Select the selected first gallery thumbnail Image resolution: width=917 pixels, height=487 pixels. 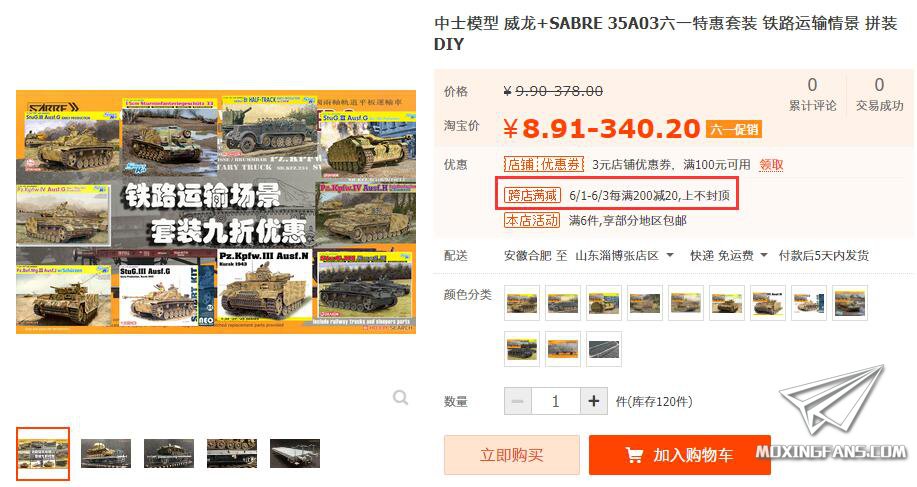click(x=43, y=454)
